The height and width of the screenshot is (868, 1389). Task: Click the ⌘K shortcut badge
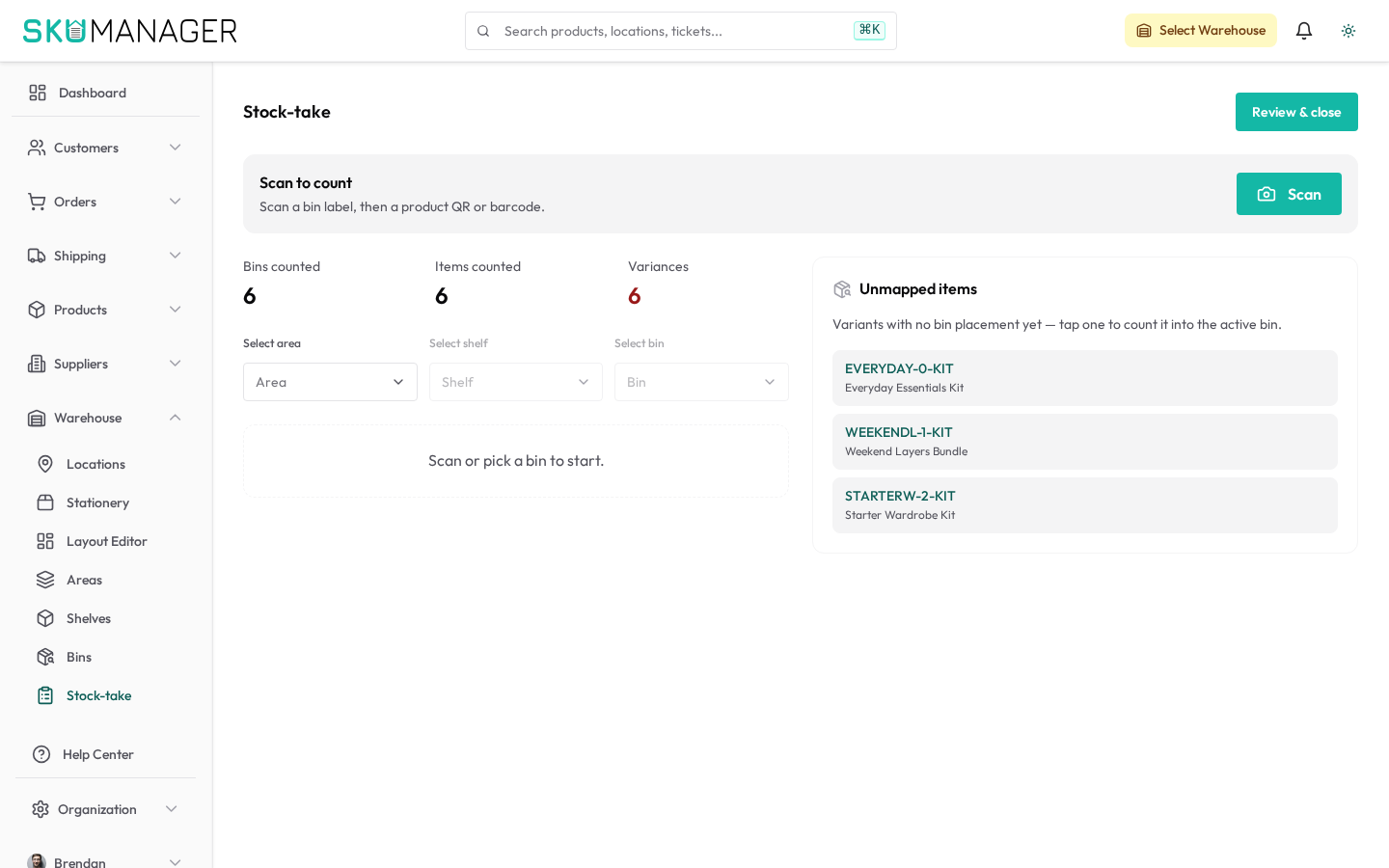(869, 30)
